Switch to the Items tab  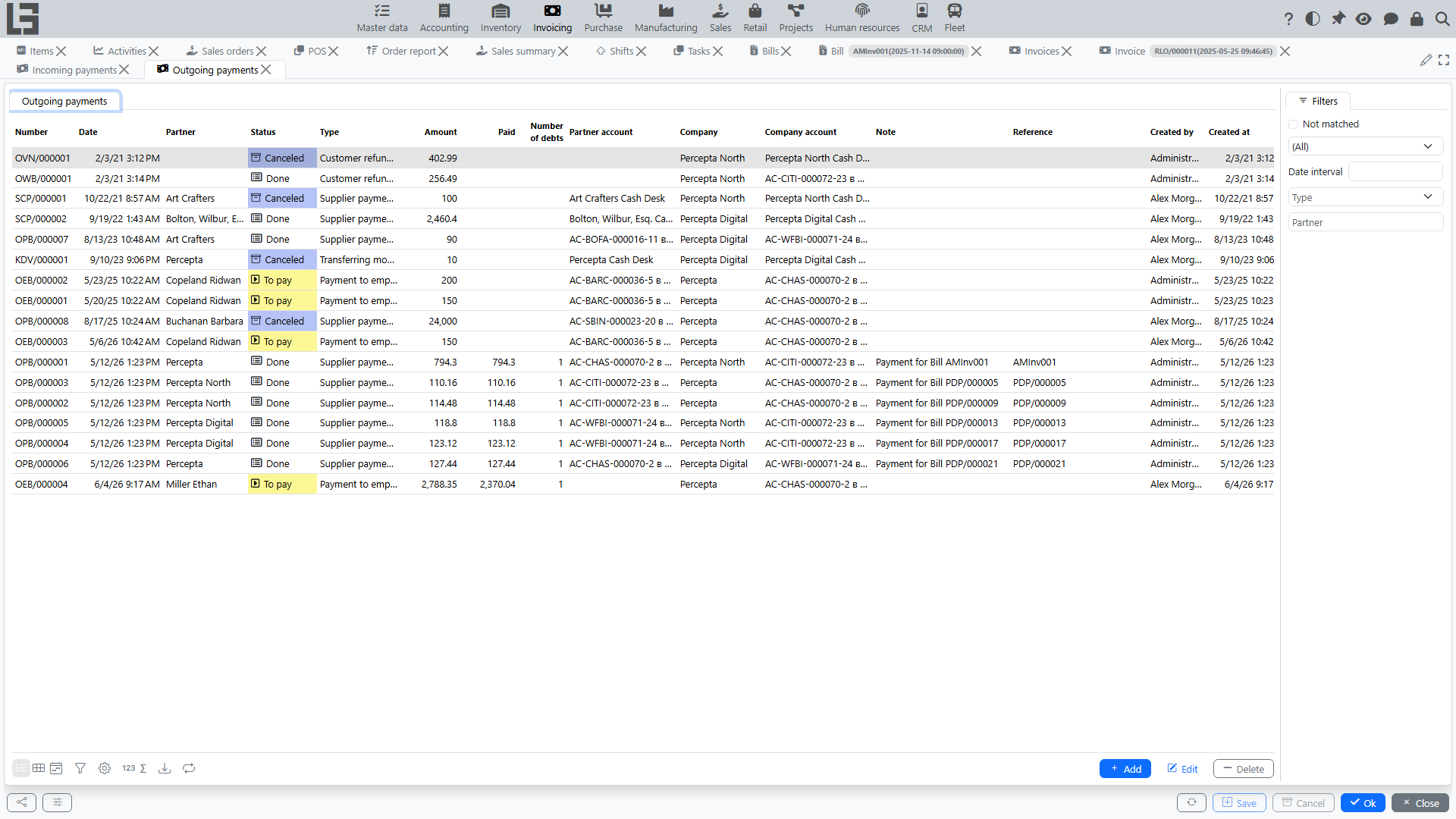pyautogui.click(x=41, y=51)
